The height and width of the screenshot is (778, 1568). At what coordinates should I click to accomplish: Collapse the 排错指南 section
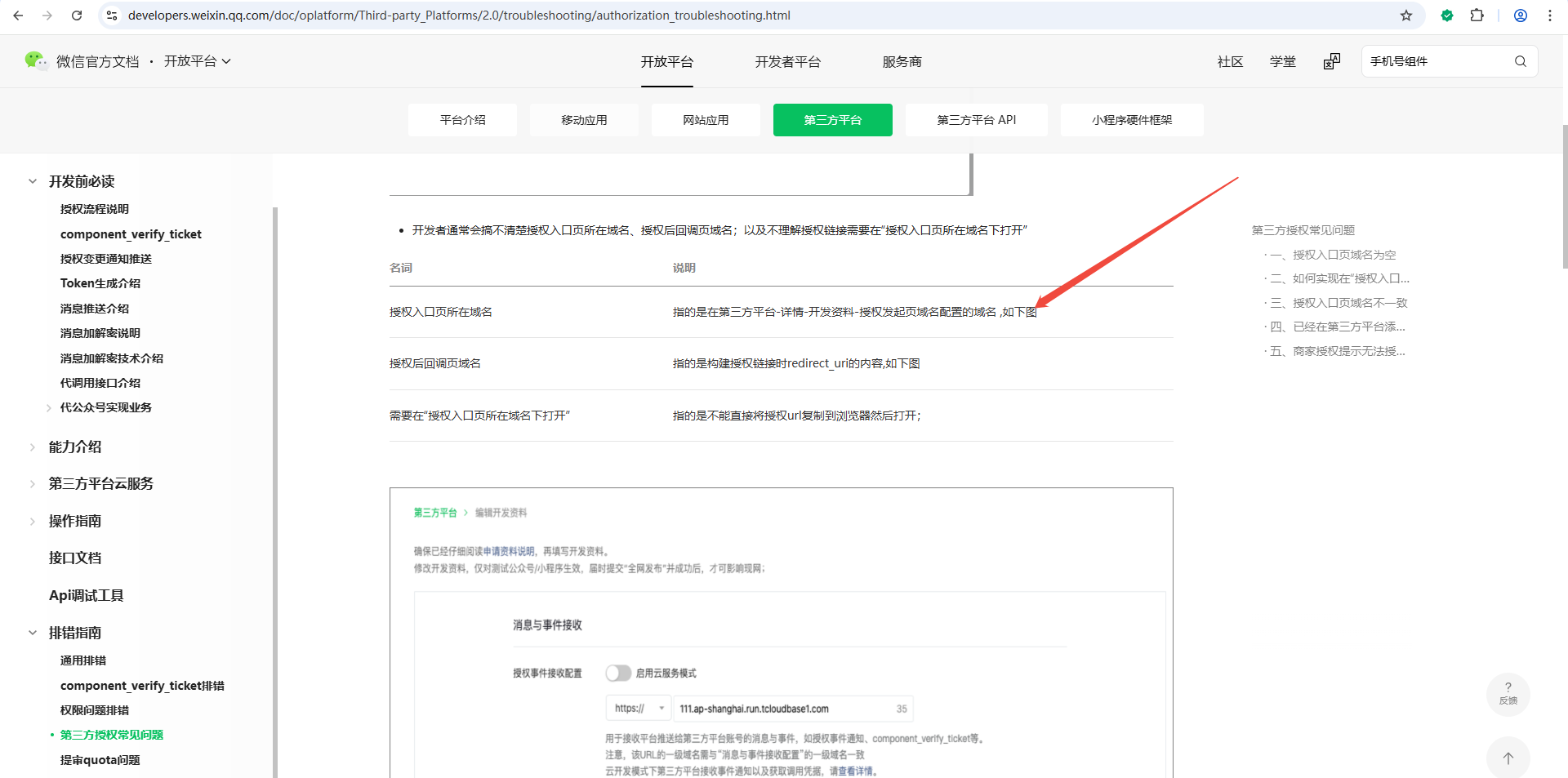tap(33, 633)
